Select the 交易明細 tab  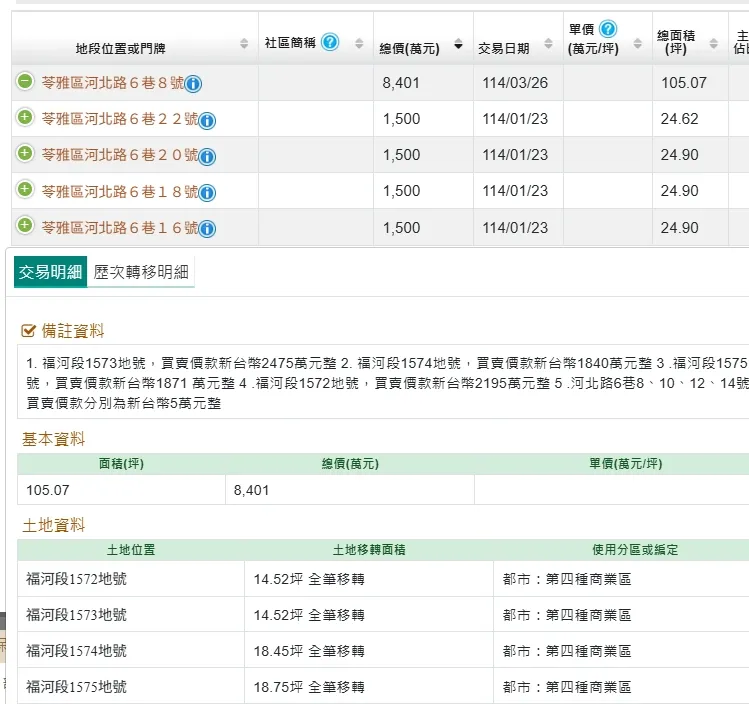point(50,272)
